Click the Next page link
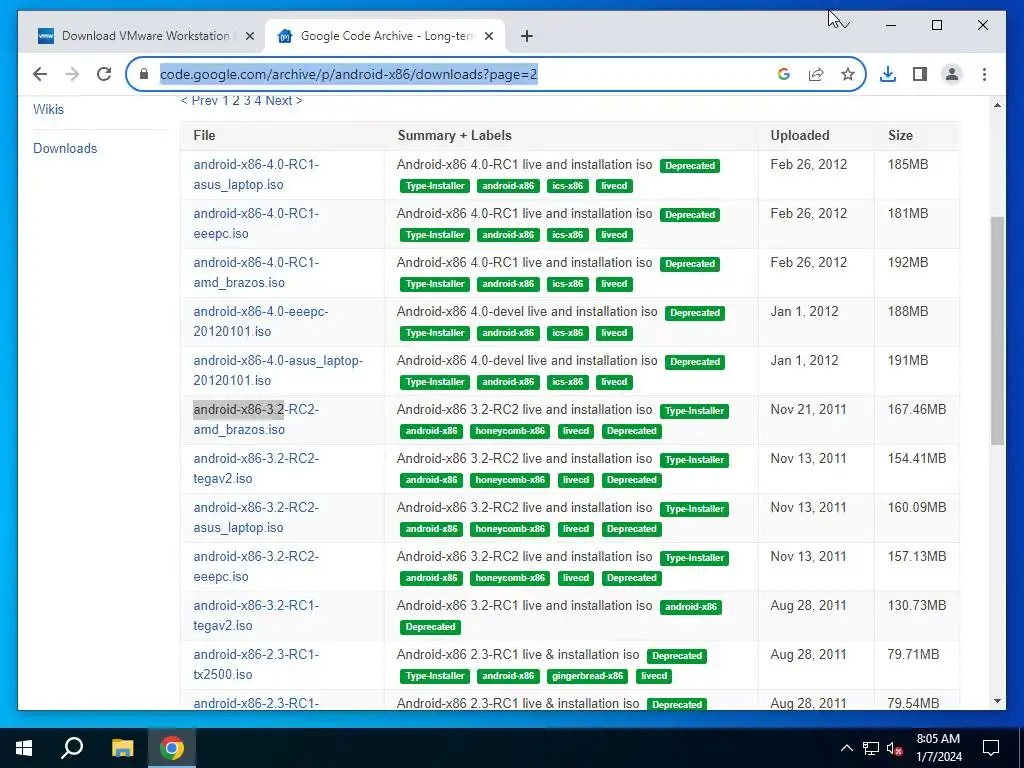 283,101
